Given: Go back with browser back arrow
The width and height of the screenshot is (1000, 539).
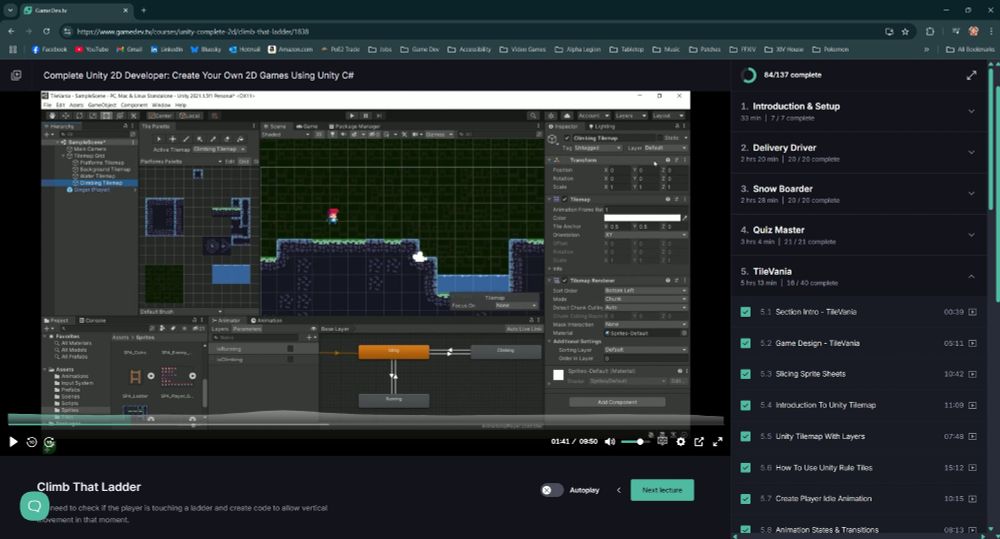Looking at the screenshot, I should coord(11,31).
